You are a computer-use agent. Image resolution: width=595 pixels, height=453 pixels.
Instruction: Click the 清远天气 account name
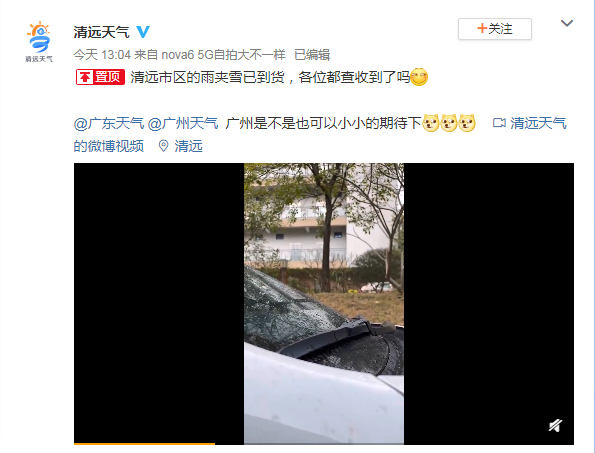click(101, 32)
